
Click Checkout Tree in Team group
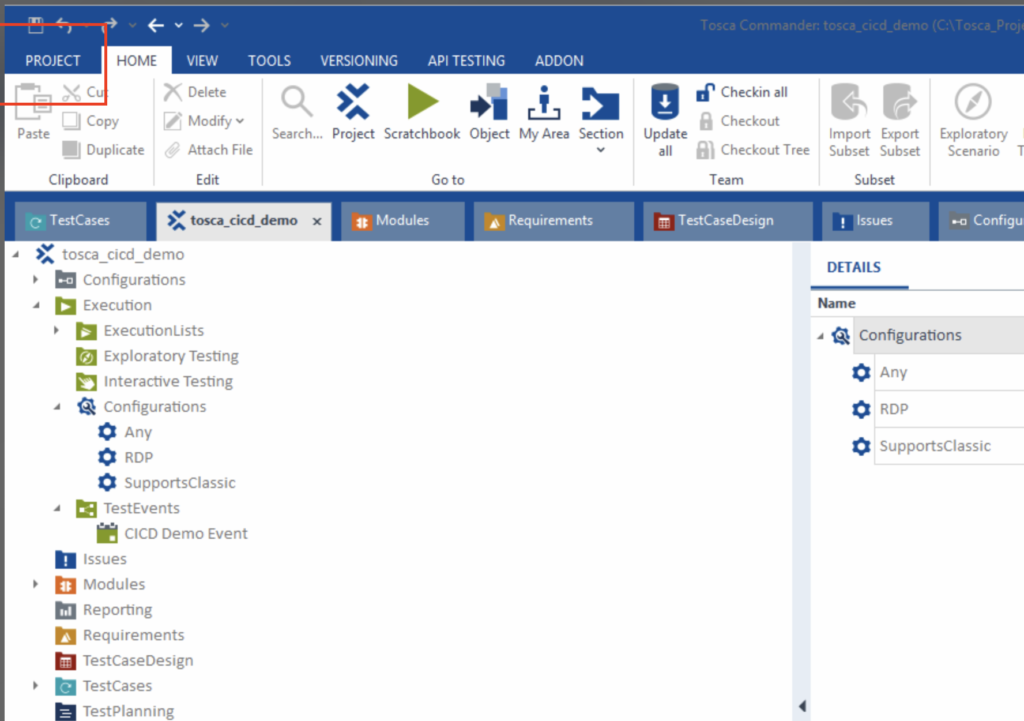click(x=753, y=150)
